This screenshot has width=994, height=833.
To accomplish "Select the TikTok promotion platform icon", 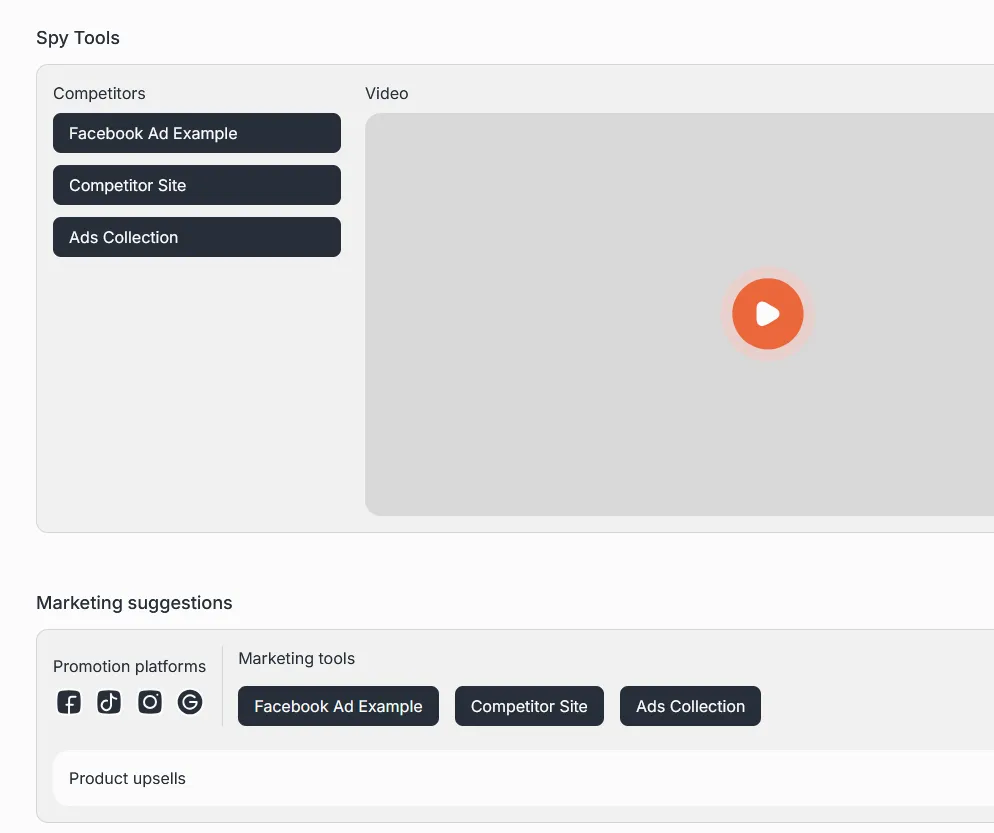I will coord(109,703).
